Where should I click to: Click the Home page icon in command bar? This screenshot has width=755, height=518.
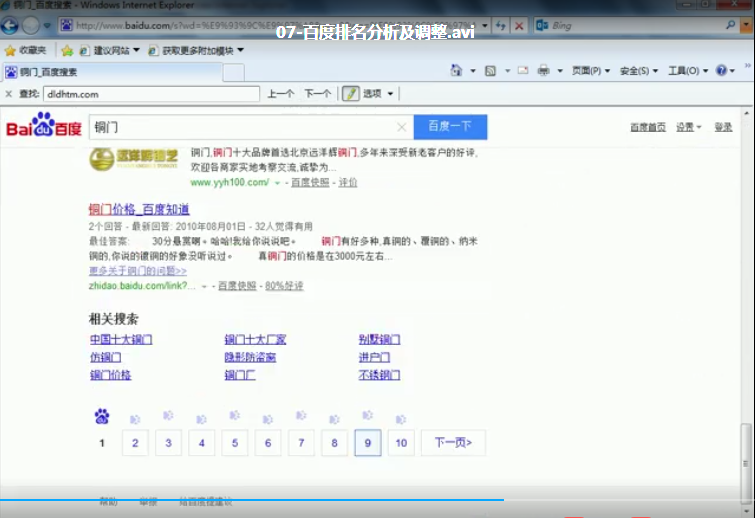point(456,71)
